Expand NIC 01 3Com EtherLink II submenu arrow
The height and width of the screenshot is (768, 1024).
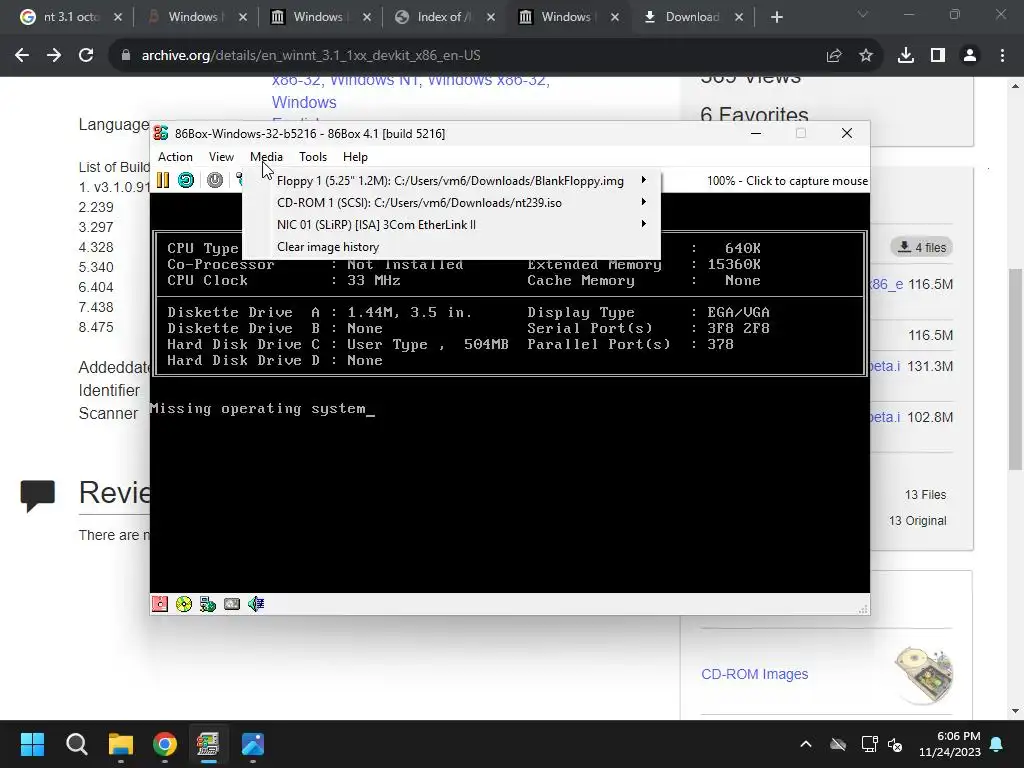click(x=644, y=224)
